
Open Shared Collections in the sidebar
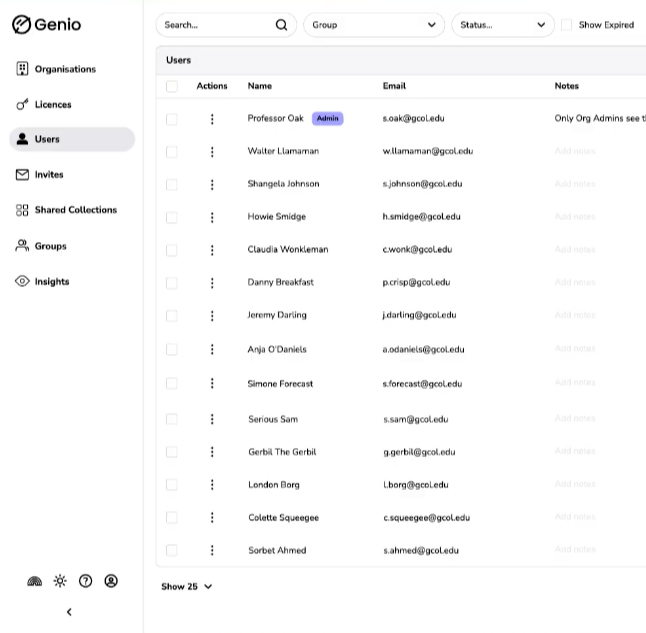[66, 210]
